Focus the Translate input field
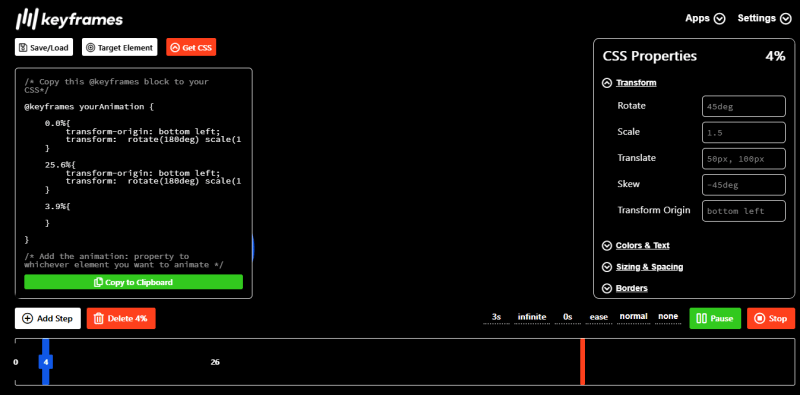 click(744, 159)
